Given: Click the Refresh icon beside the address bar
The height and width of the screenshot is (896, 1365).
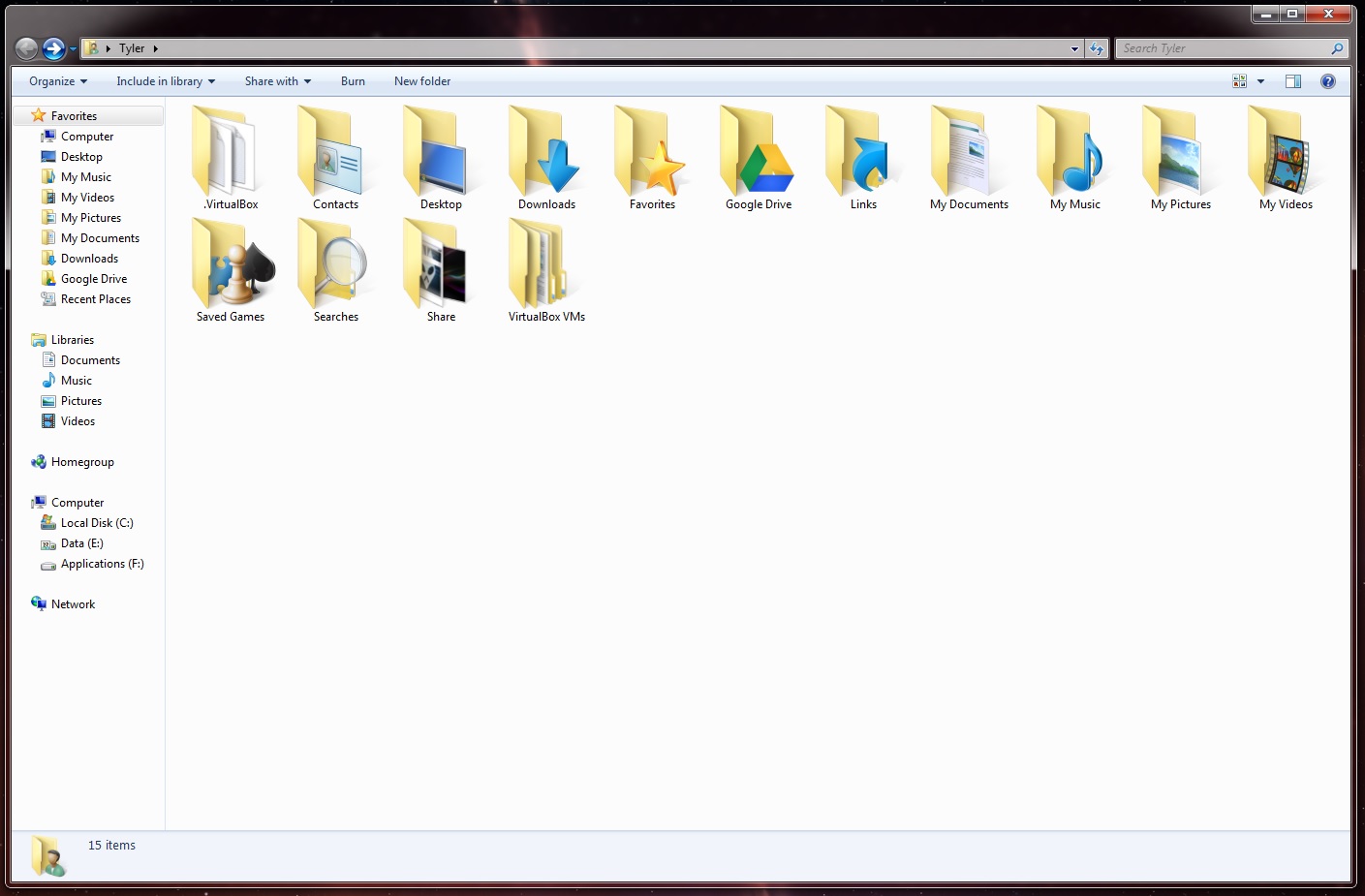Looking at the screenshot, I should click(x=1096, y=47).
